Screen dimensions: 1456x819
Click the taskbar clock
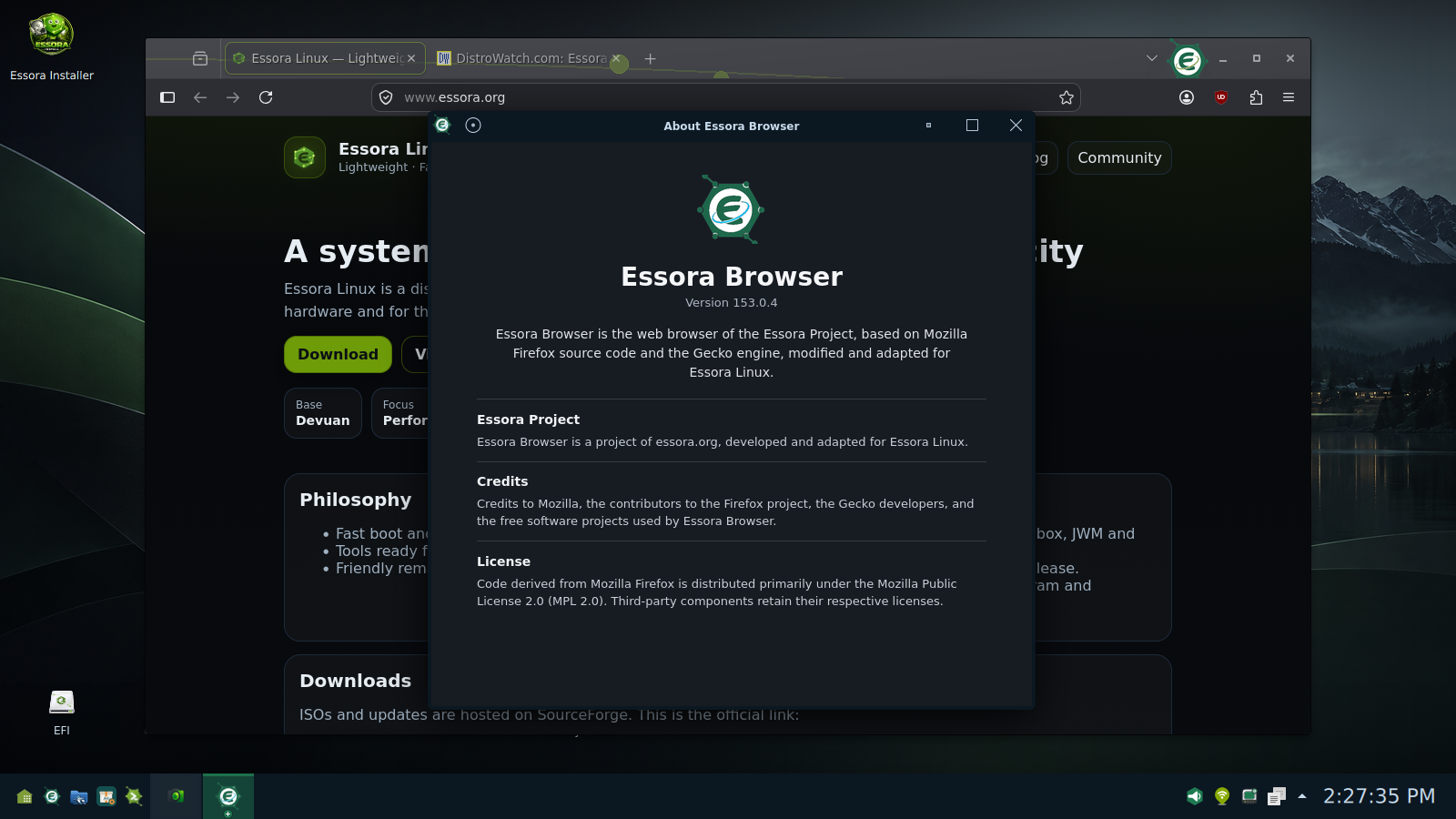point(1379,796)
